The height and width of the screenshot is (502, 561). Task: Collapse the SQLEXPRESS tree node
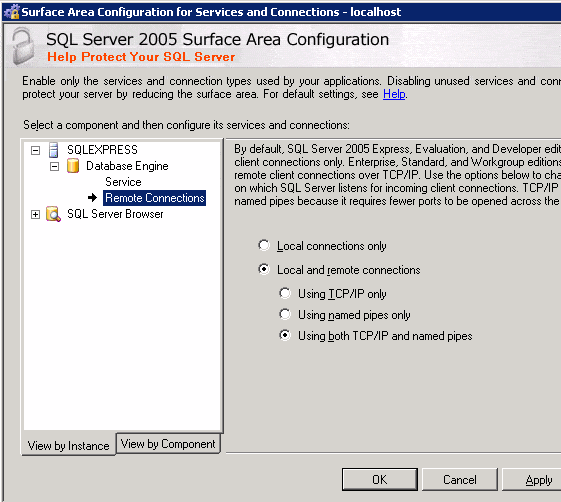(35, 150)
